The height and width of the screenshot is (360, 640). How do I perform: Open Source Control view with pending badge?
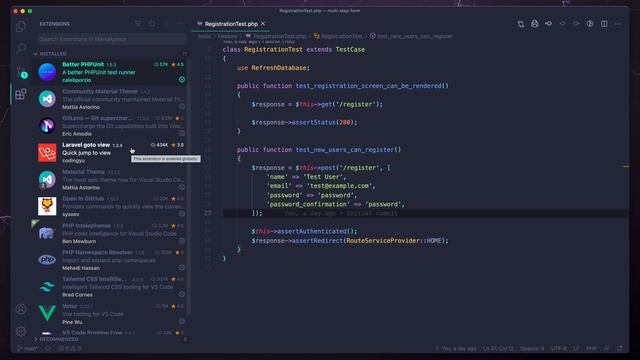point(21,72)
